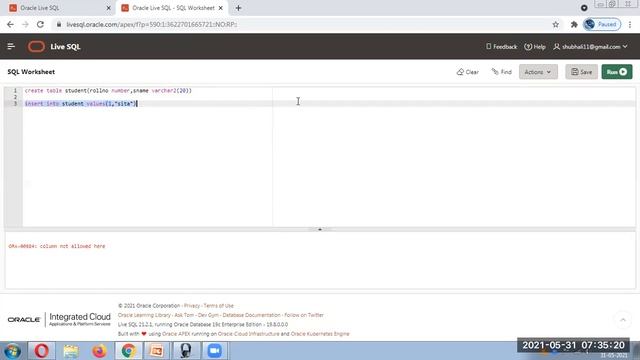Run the SQL statement

616,72
